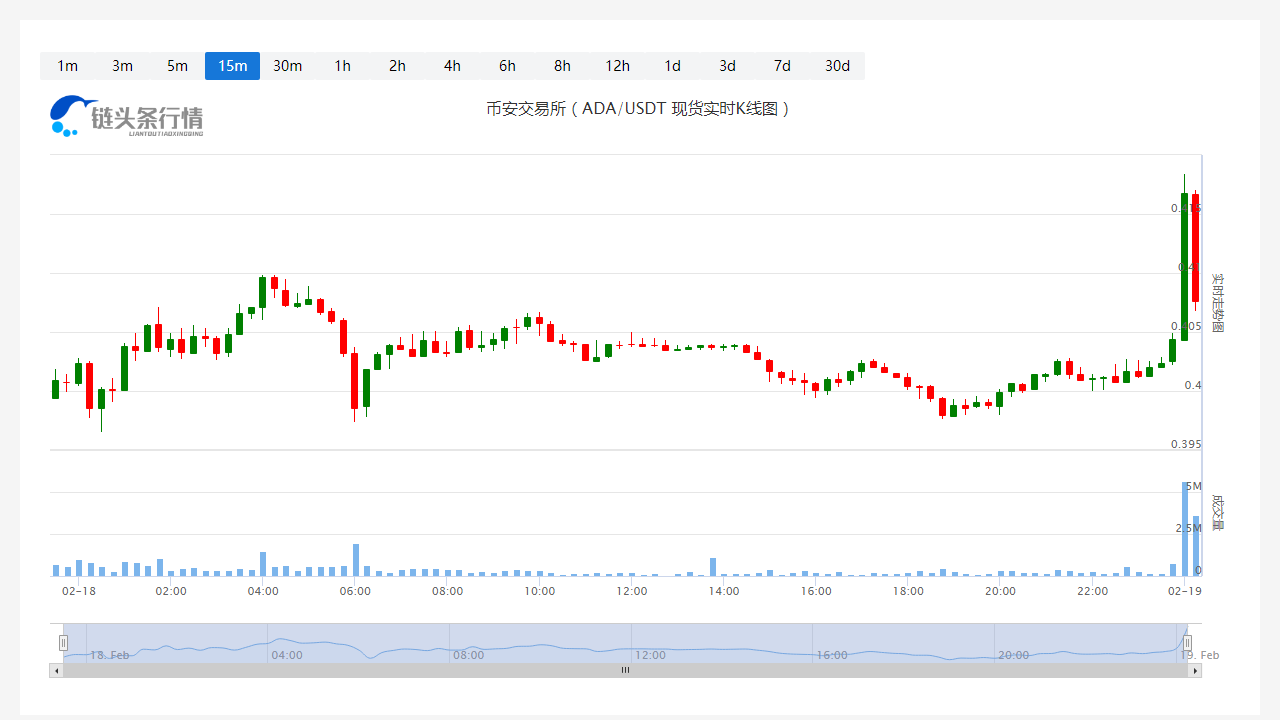1280x720 pixels.
Task: Click the scrollbar center grip thumb
Action: tap(625, 671)
